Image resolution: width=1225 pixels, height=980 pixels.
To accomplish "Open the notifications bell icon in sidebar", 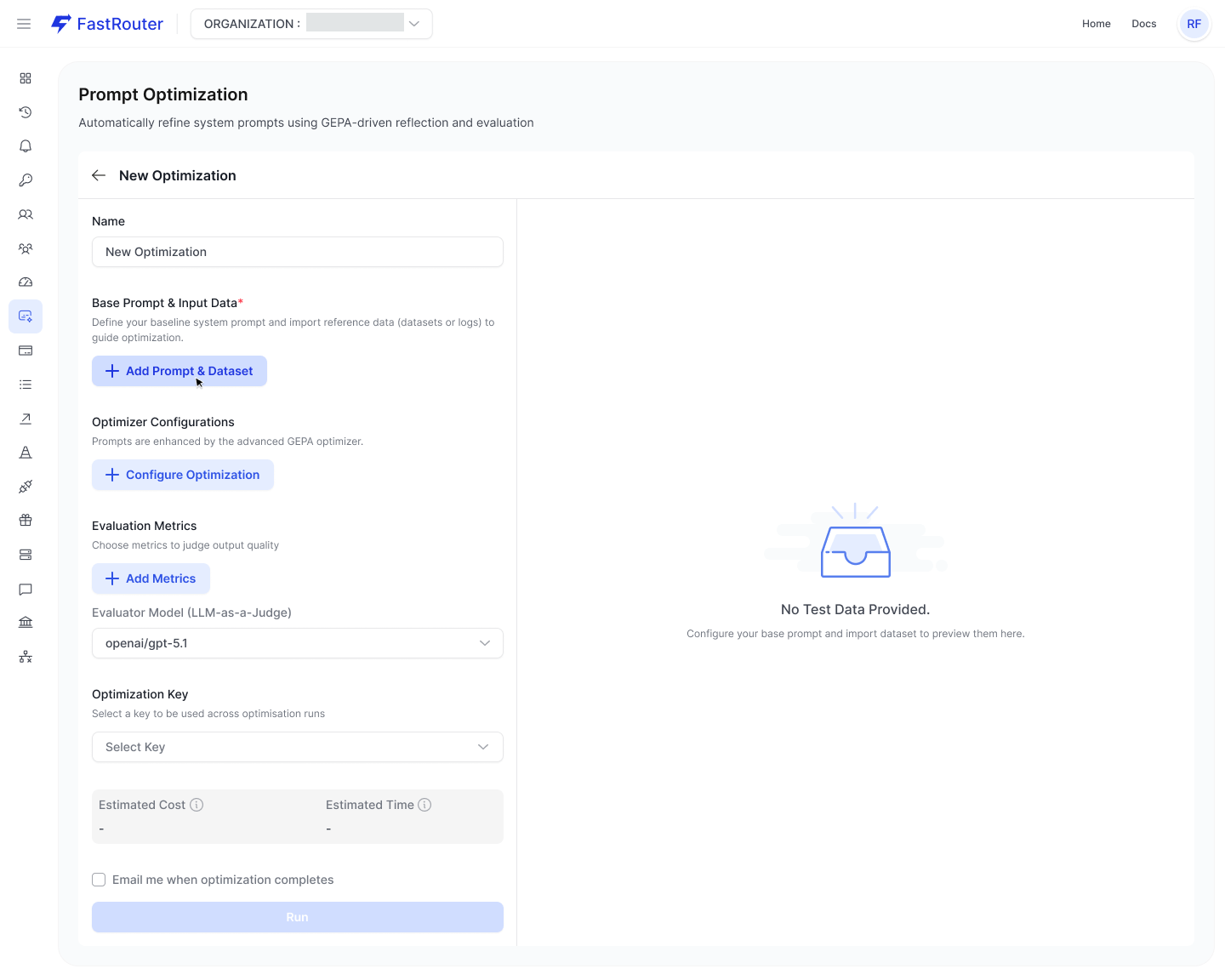I will tap(26, 146).
